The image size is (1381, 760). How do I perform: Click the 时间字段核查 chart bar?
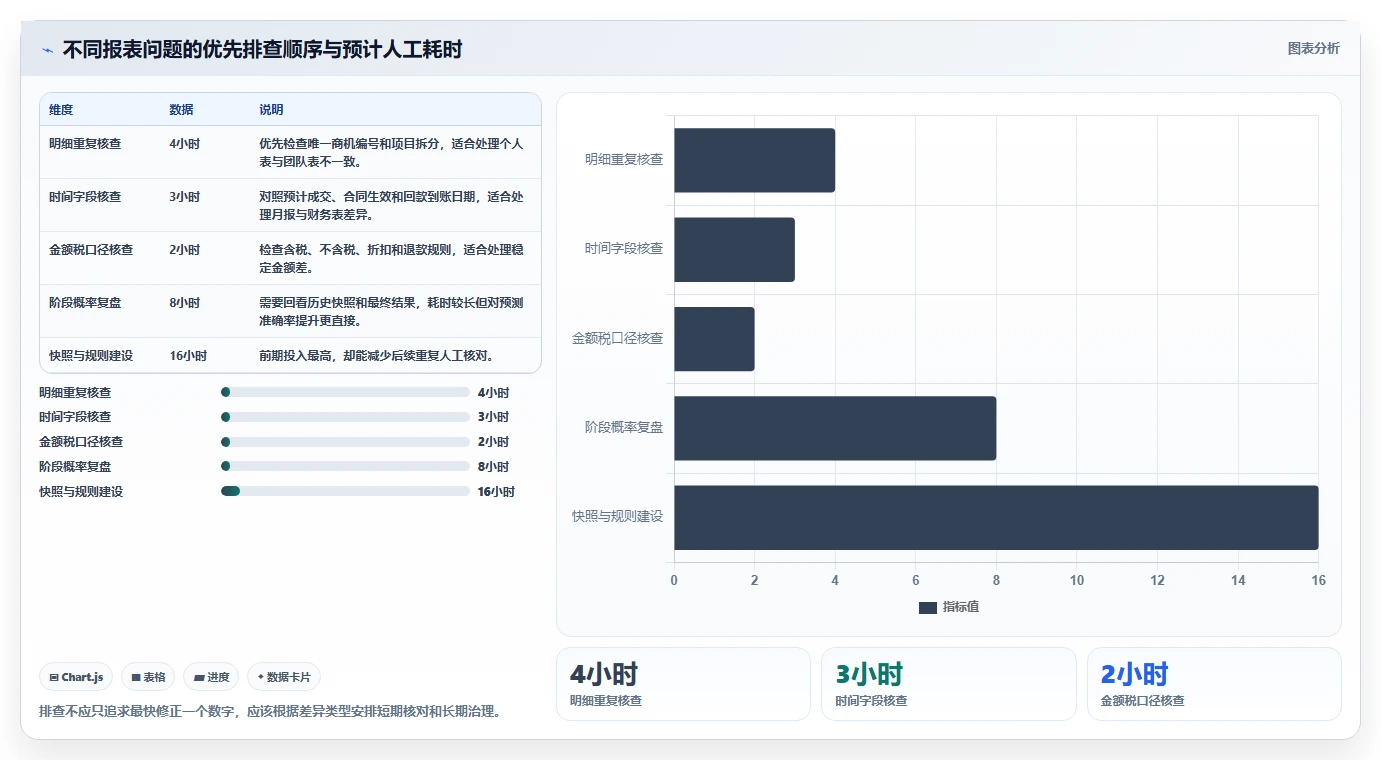(734, 249)
